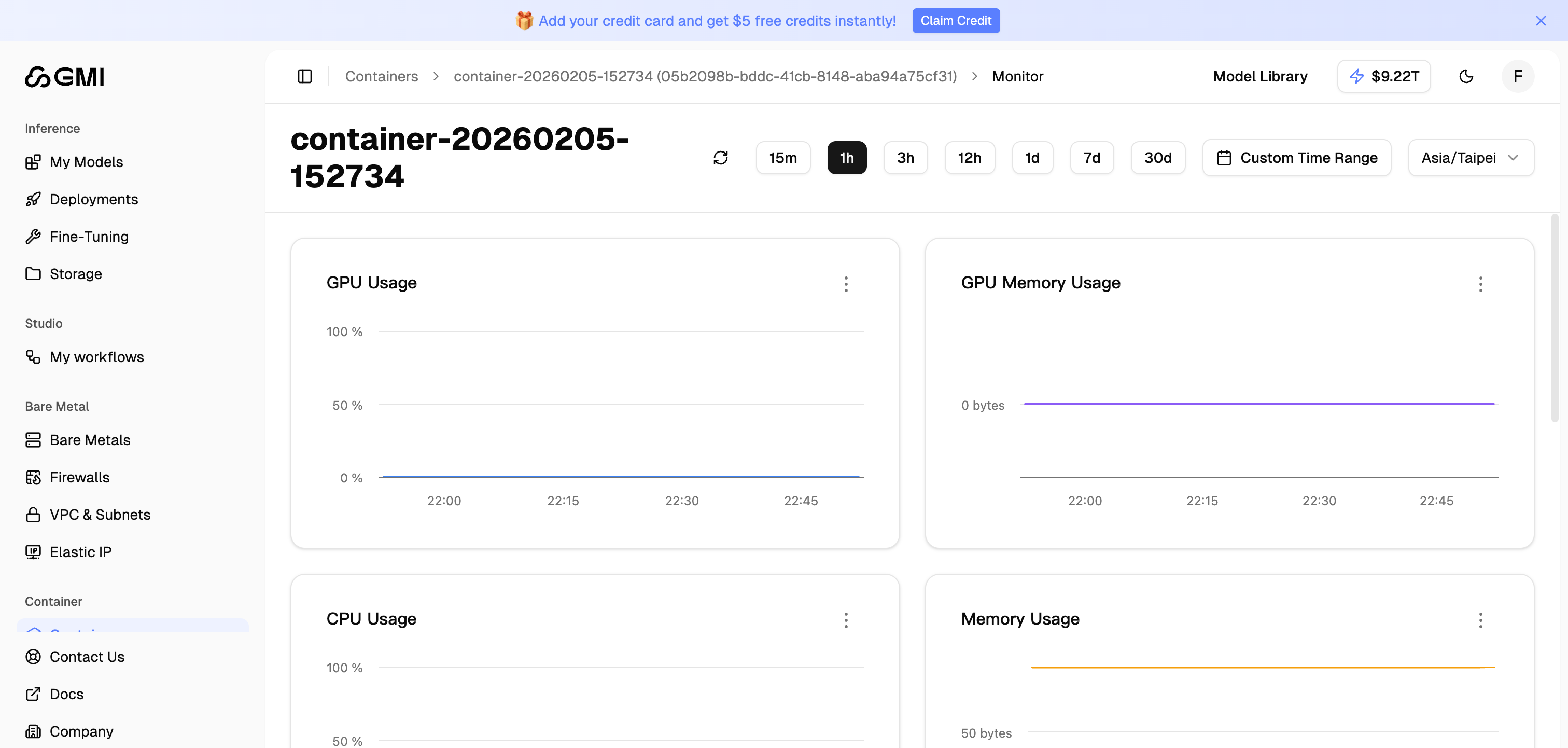Open the Docs external link
1568x748 pixels.
tap(66, 694)
